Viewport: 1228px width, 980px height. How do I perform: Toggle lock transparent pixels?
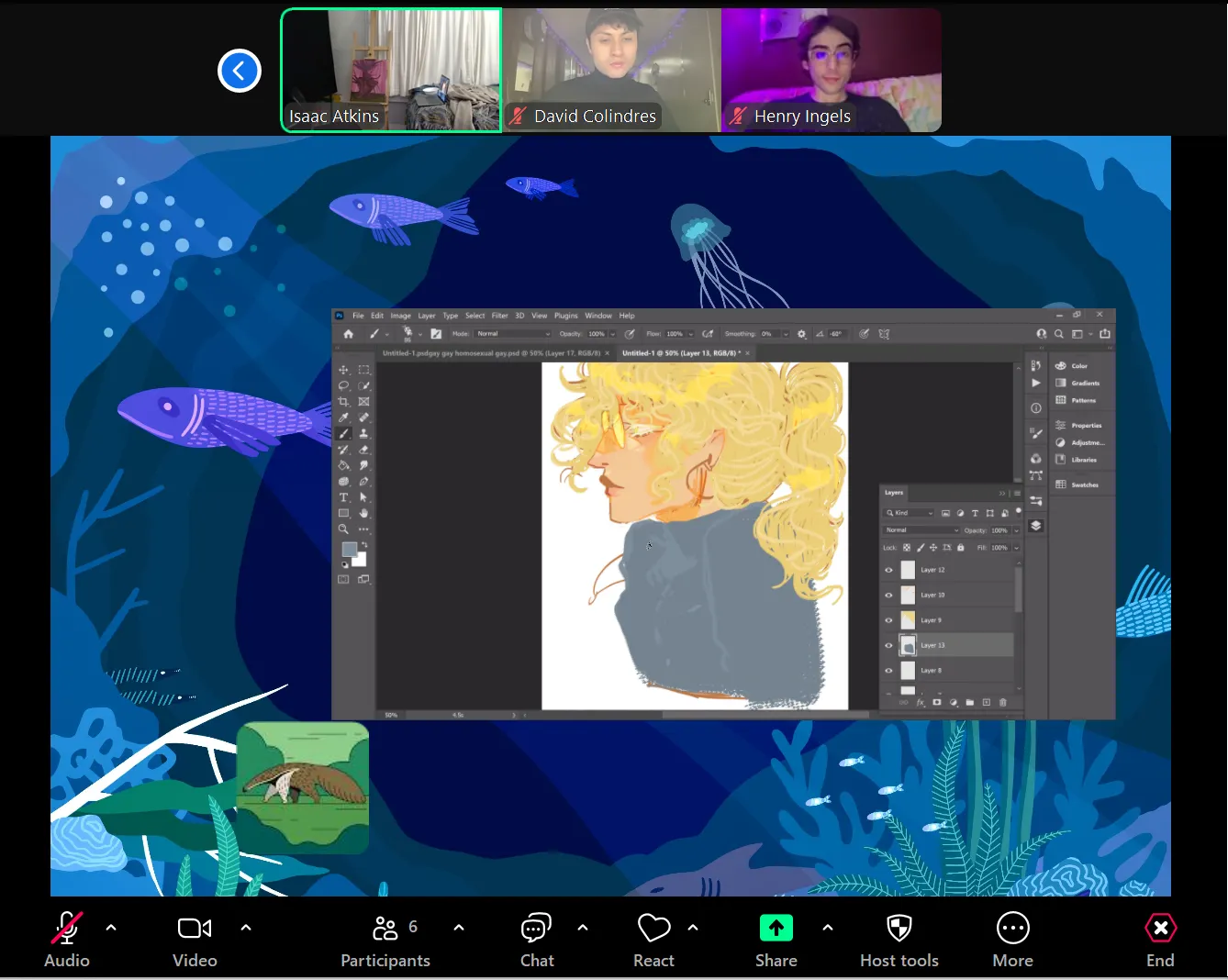pyautogui.click(x=907, y=548)
